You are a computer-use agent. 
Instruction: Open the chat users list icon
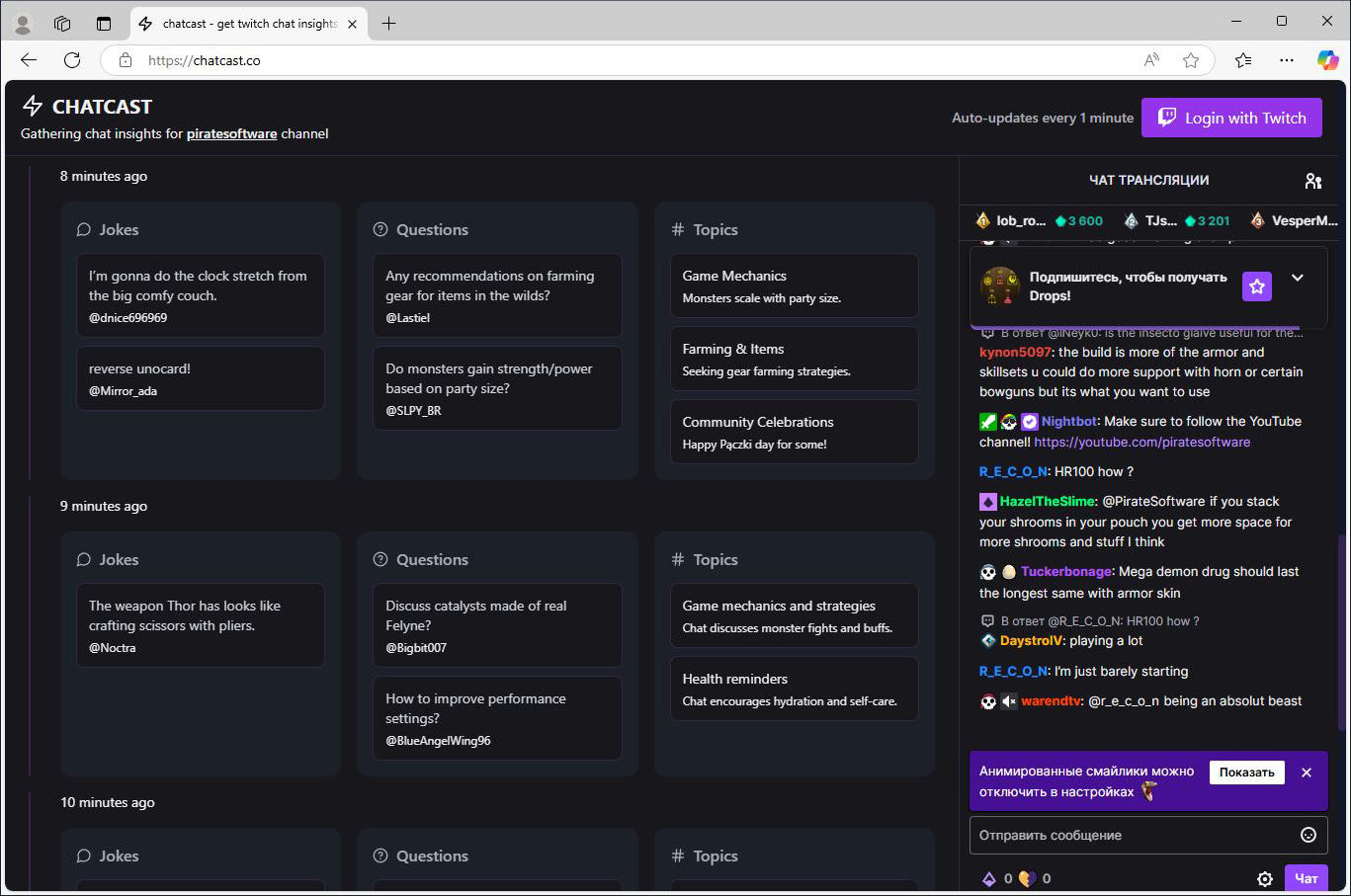[1312, 180]
